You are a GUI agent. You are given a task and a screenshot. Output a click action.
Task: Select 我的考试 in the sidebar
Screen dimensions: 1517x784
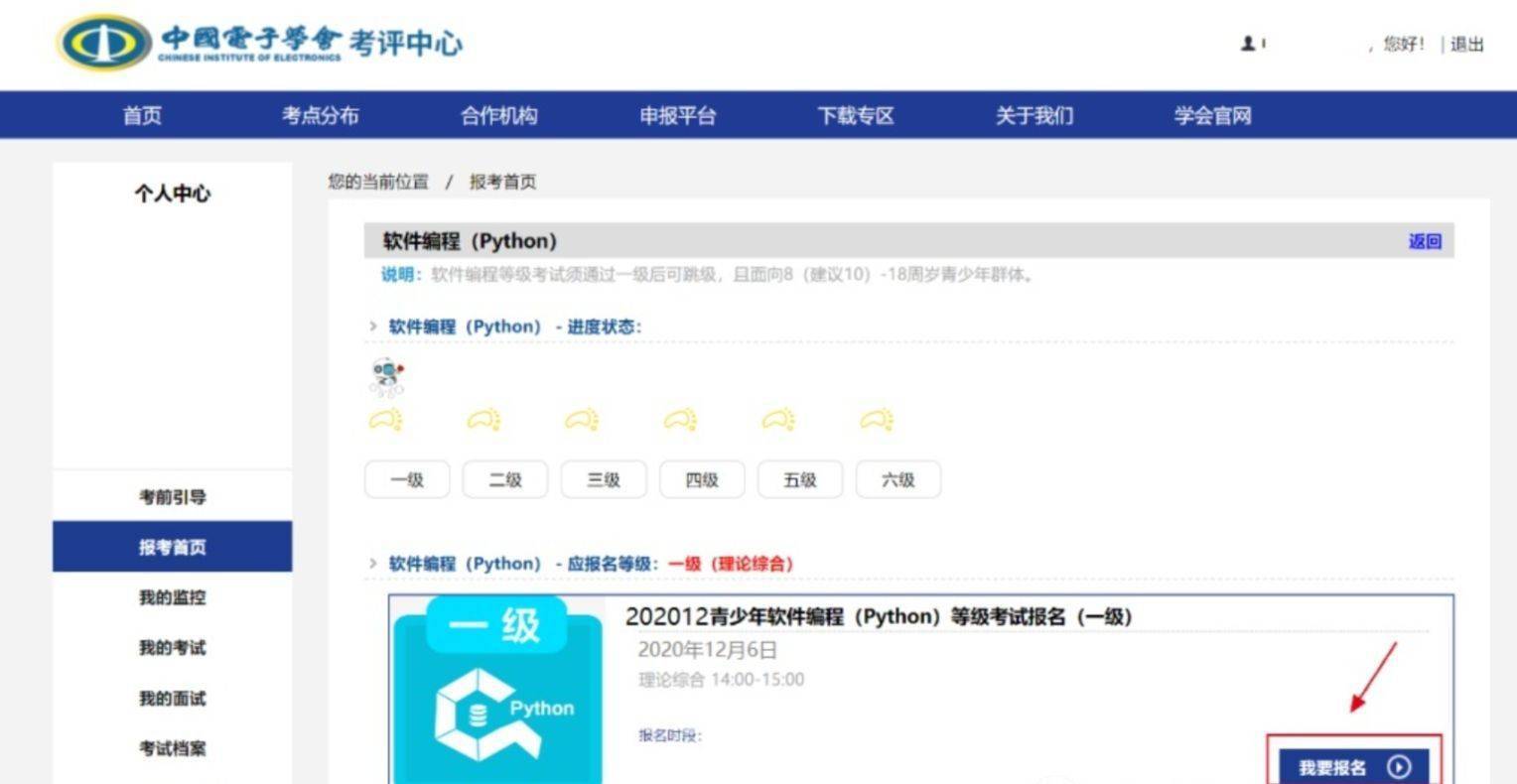point(176,648)
